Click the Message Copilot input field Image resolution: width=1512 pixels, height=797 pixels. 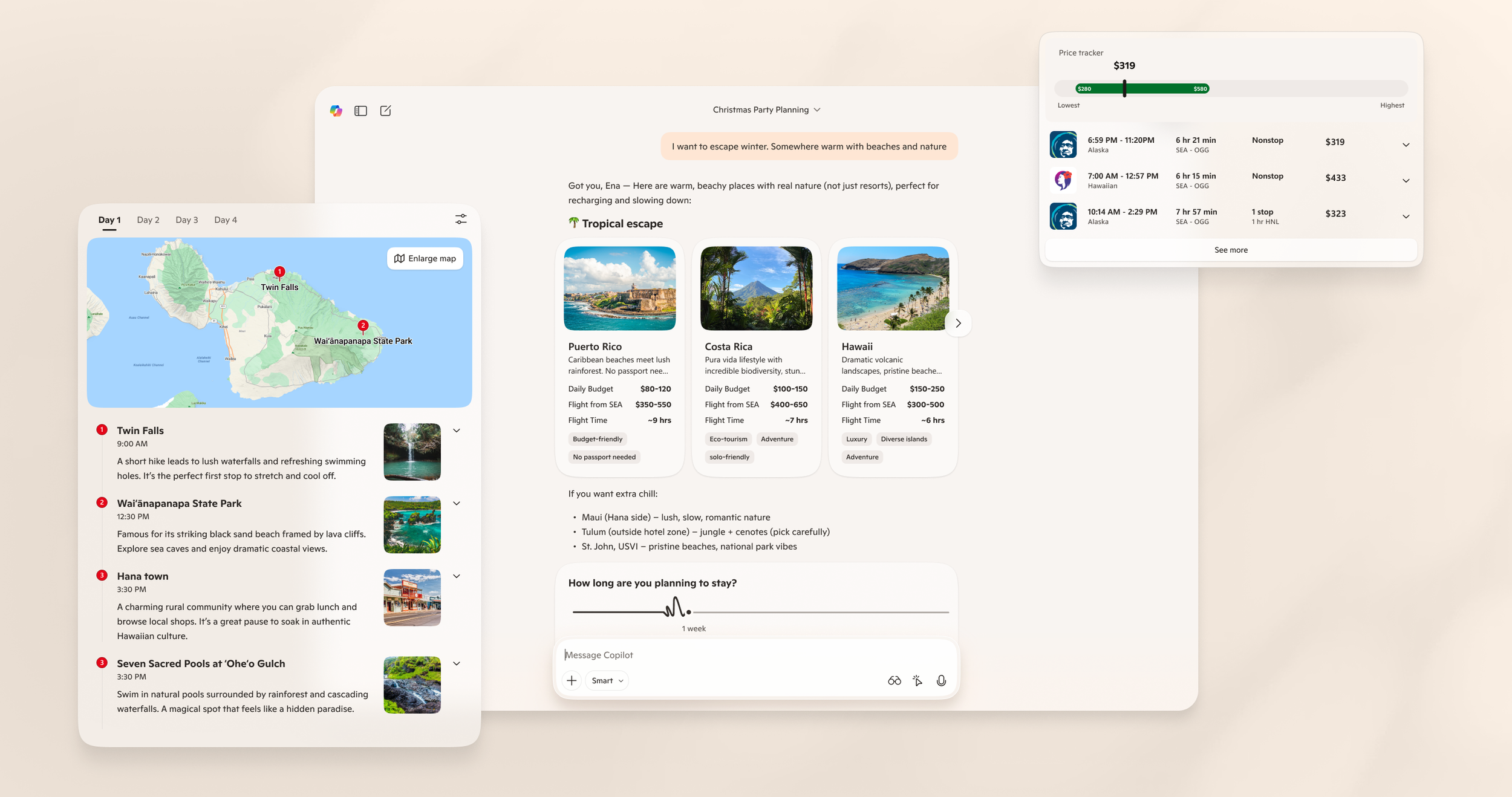[726, 655]
